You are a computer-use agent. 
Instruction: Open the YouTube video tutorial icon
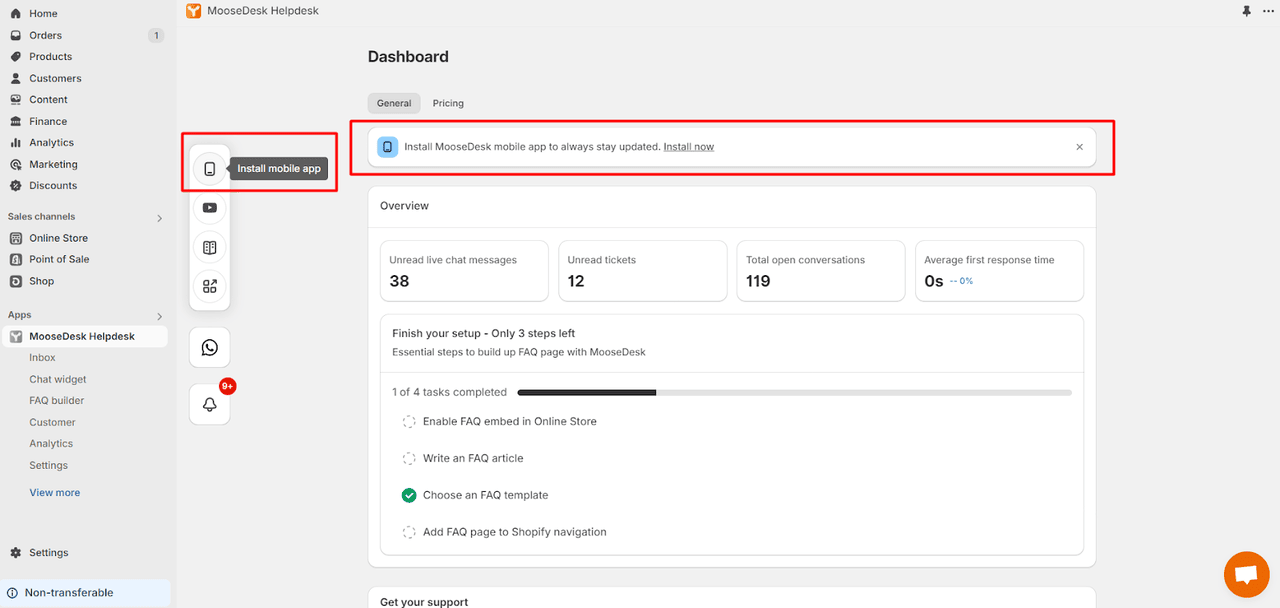point(209,207)
